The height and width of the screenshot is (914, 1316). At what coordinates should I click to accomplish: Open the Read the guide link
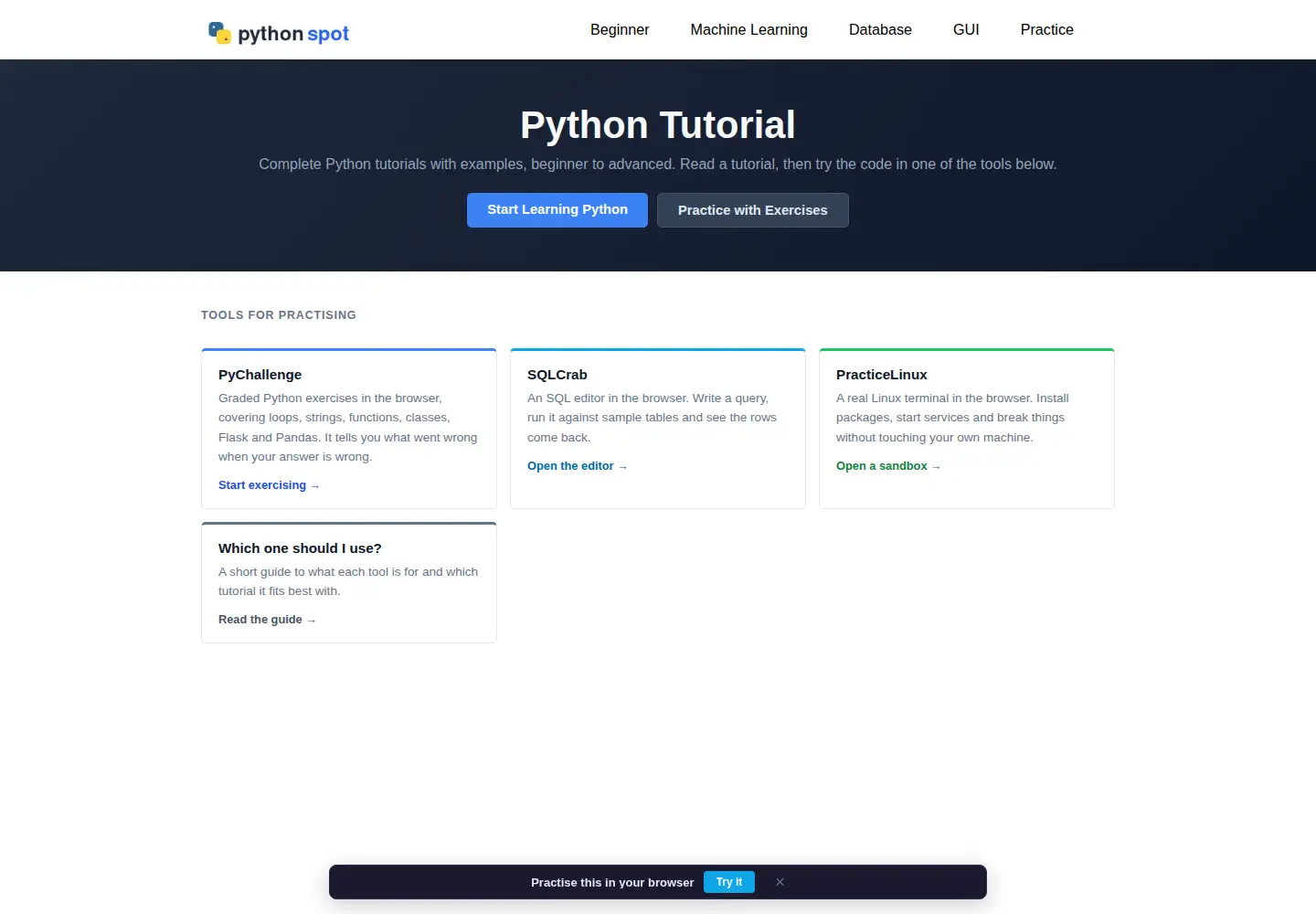(x=267, y=620)
